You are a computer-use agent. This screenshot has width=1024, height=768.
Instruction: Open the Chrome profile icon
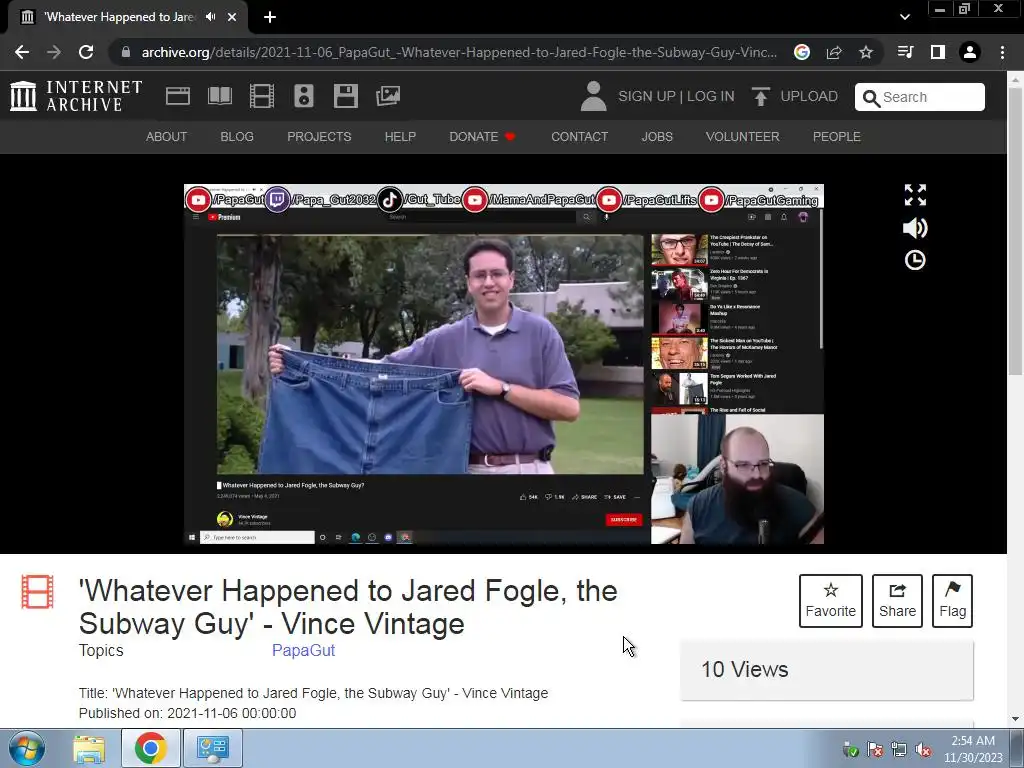point(970,52)
